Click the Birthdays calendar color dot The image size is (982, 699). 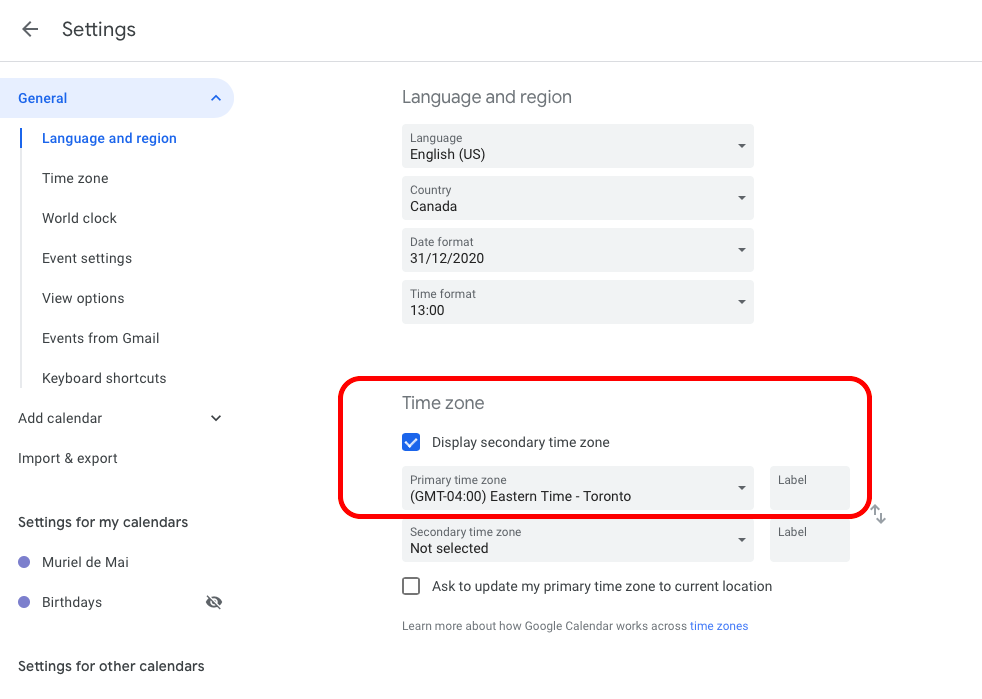click(x=24, y=602)
